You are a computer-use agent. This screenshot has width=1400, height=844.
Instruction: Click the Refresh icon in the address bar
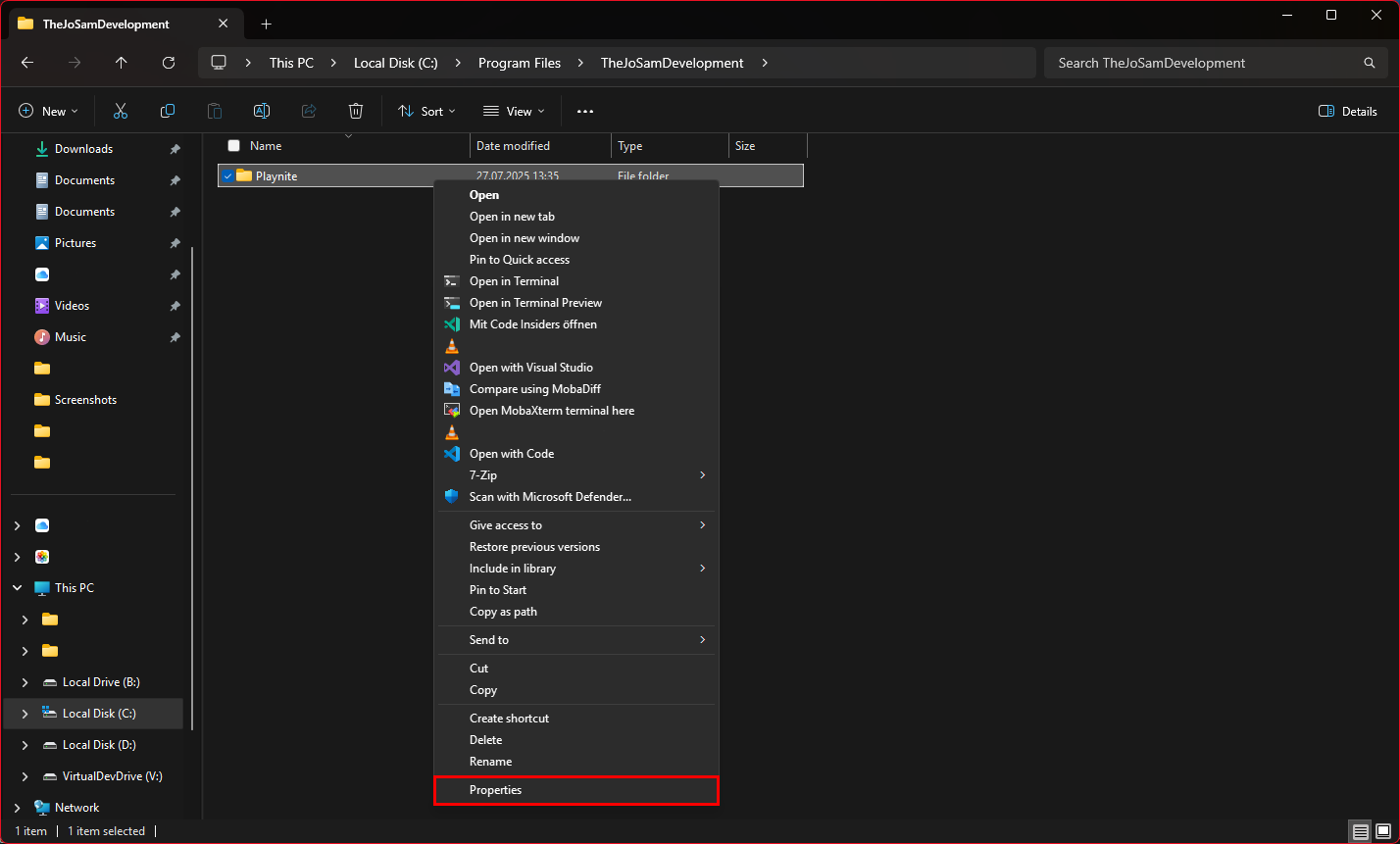(168, 63)
